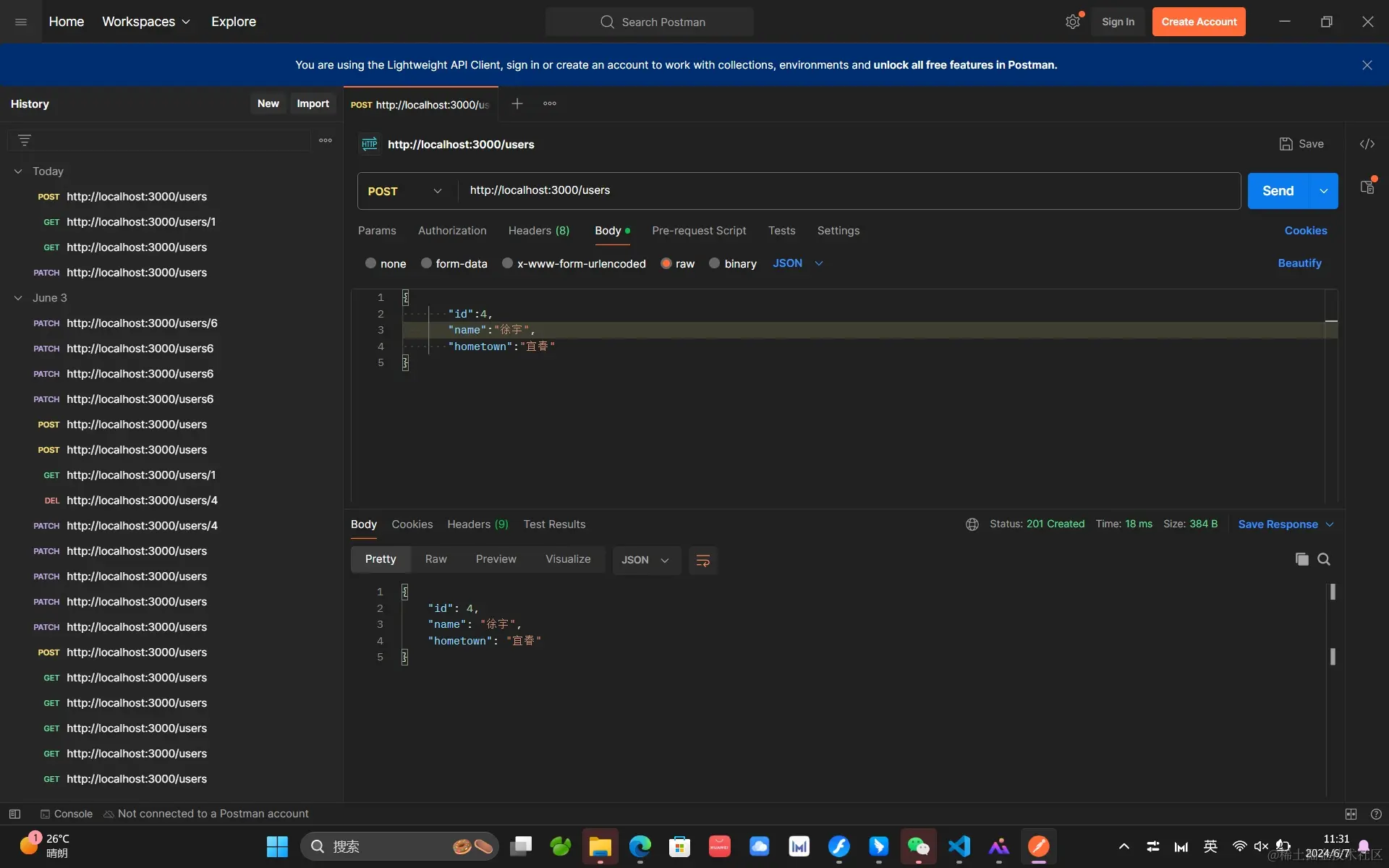Open the Console in status bar
The height and width of the screenshot is (868, 1389).
click(x=67, y=814)
